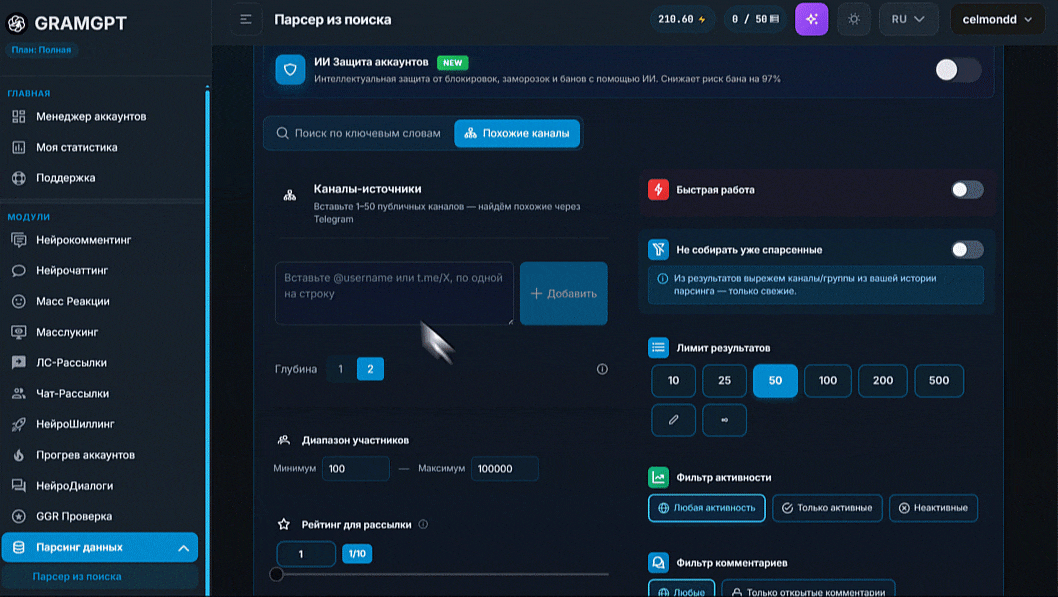Image resolution: width=1058 pixels, height=597 pixels.
Task: Collapse the Парсинг данных section chevron
Action: point(183,548)
